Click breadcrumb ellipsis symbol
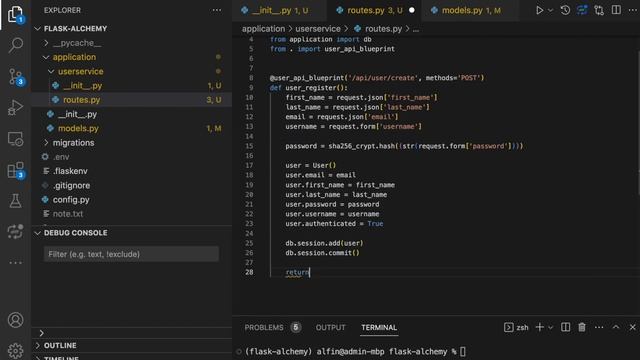The width and height of the screenshot is (640, 360). 416,29
